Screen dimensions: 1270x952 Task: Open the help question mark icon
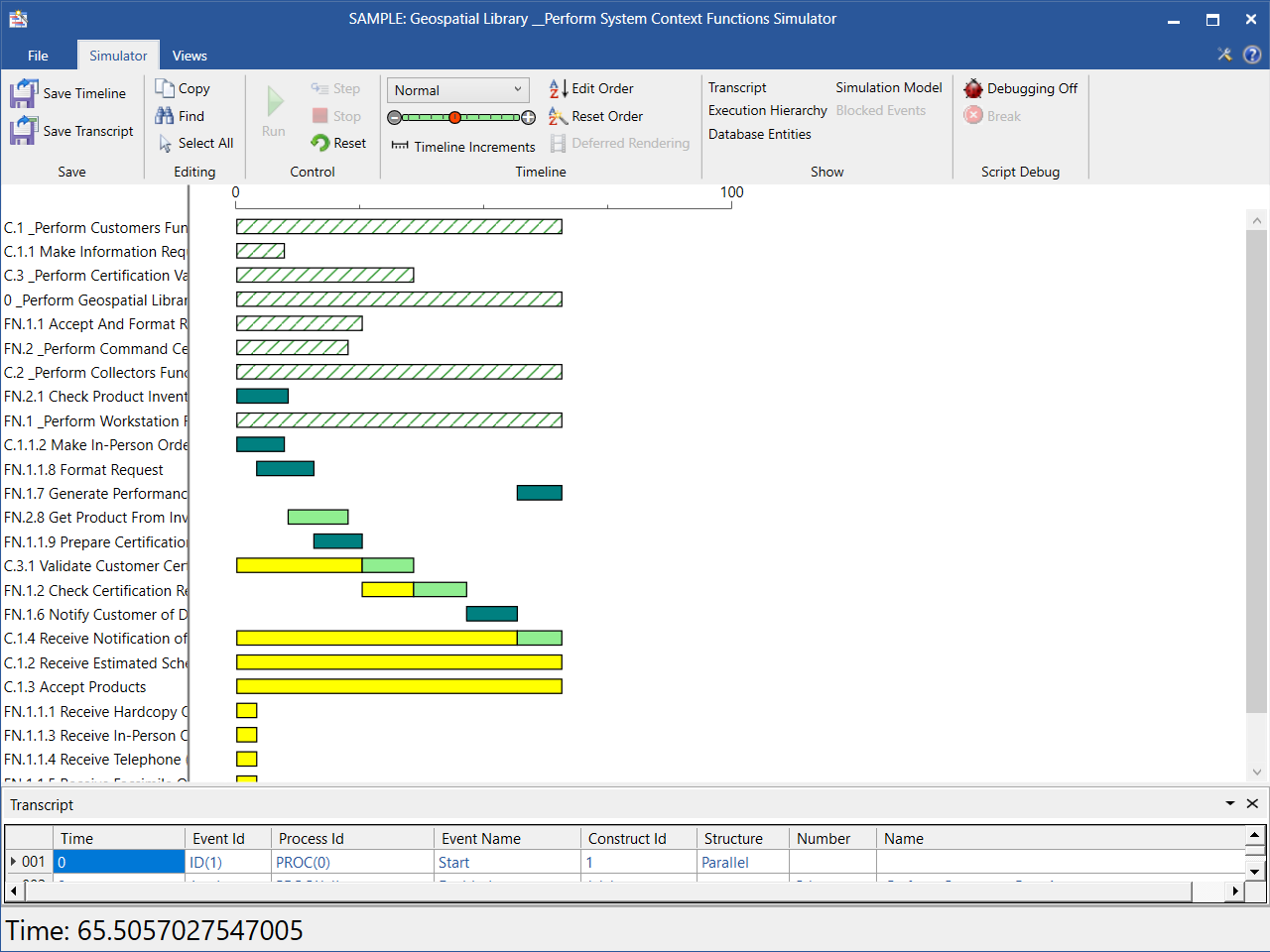pos(1252,55)
